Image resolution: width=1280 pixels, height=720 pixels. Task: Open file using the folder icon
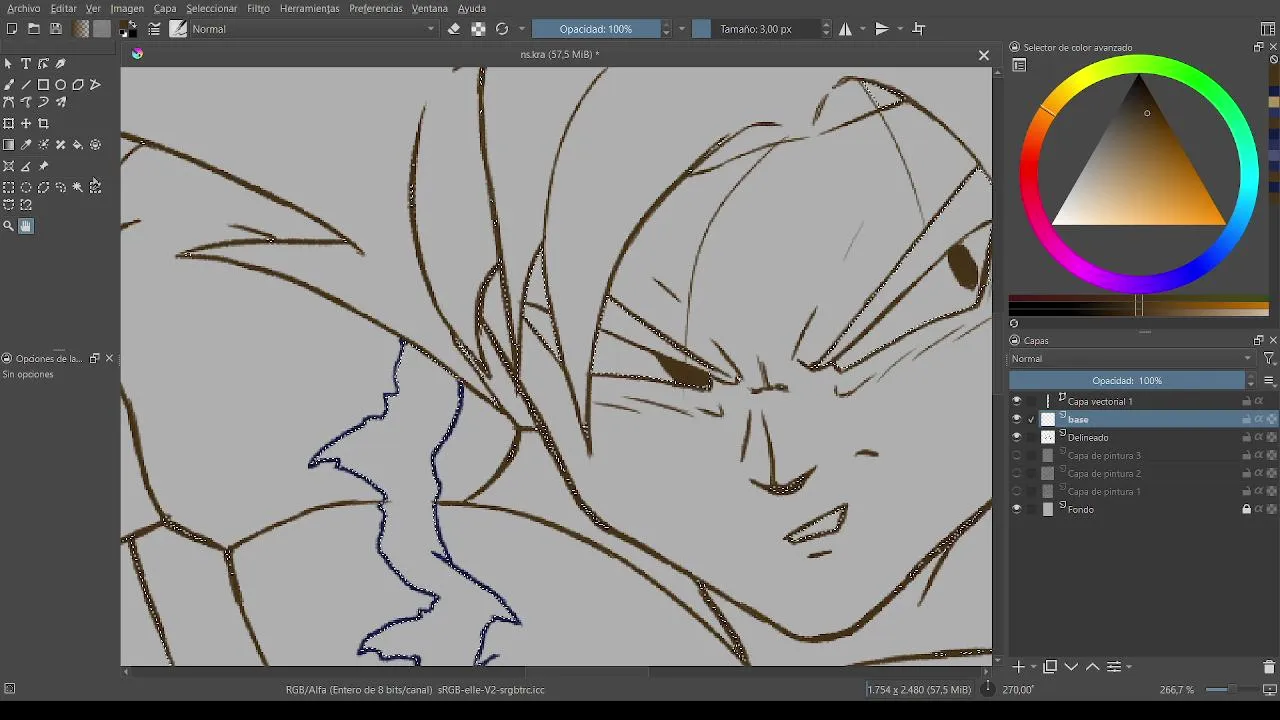click(x=34, y=29)
